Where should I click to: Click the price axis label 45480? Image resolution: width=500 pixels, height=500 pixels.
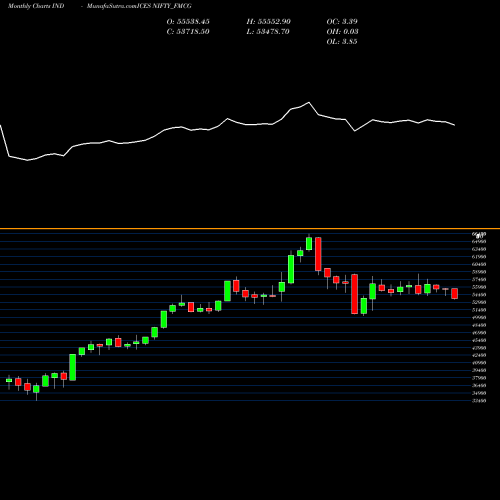coord(479,340)
